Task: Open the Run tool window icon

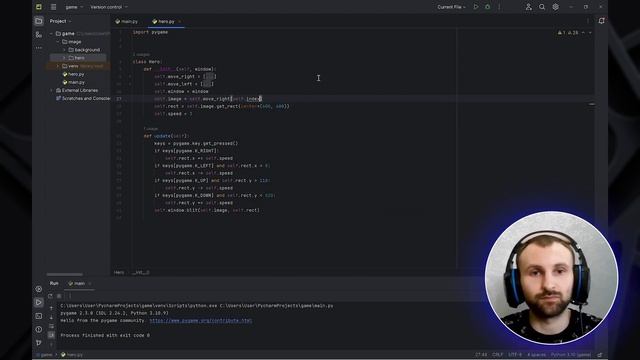Action: (x=39, y=302)
